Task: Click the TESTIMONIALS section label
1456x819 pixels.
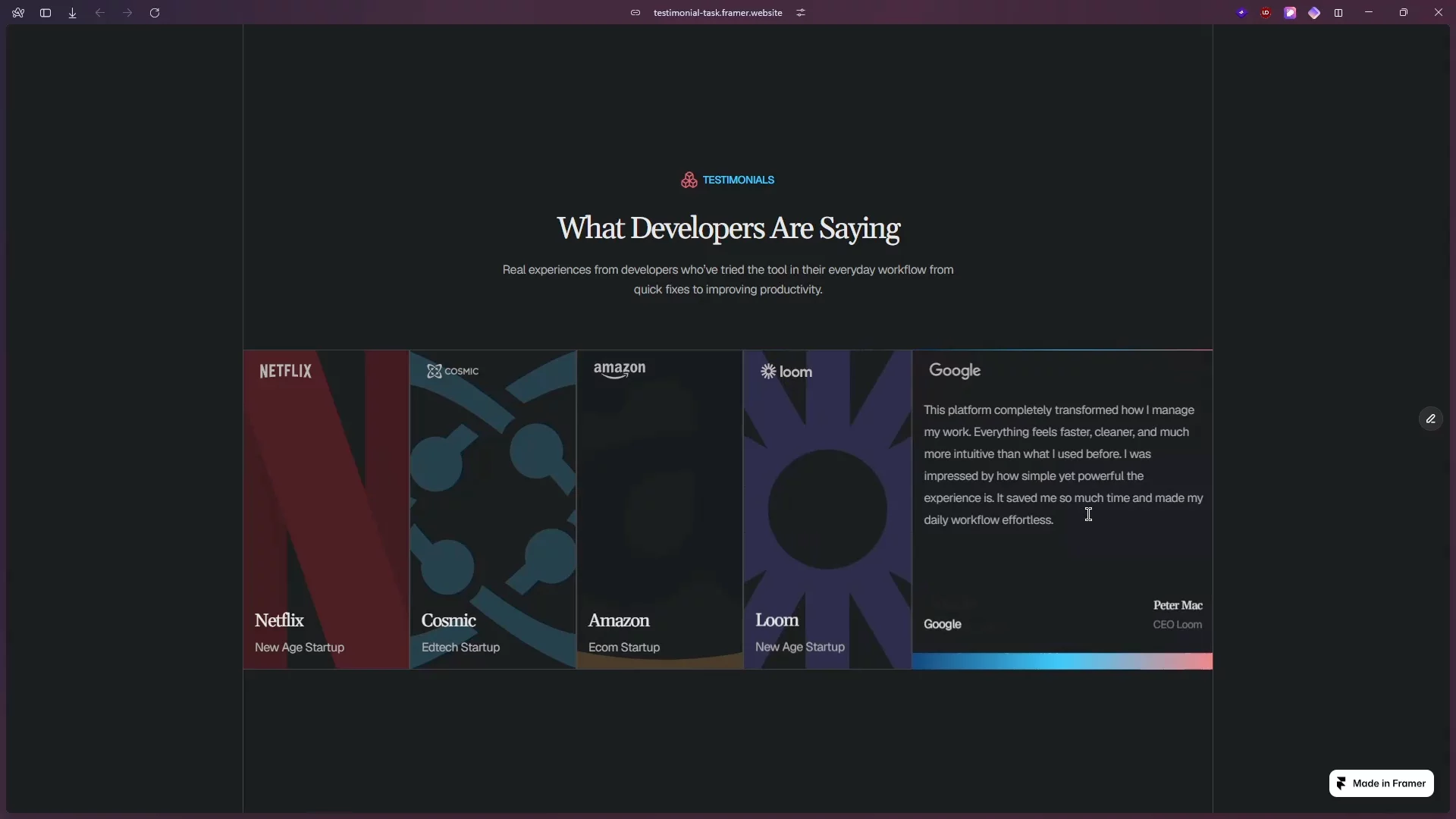Action: [x=738, y=180]
